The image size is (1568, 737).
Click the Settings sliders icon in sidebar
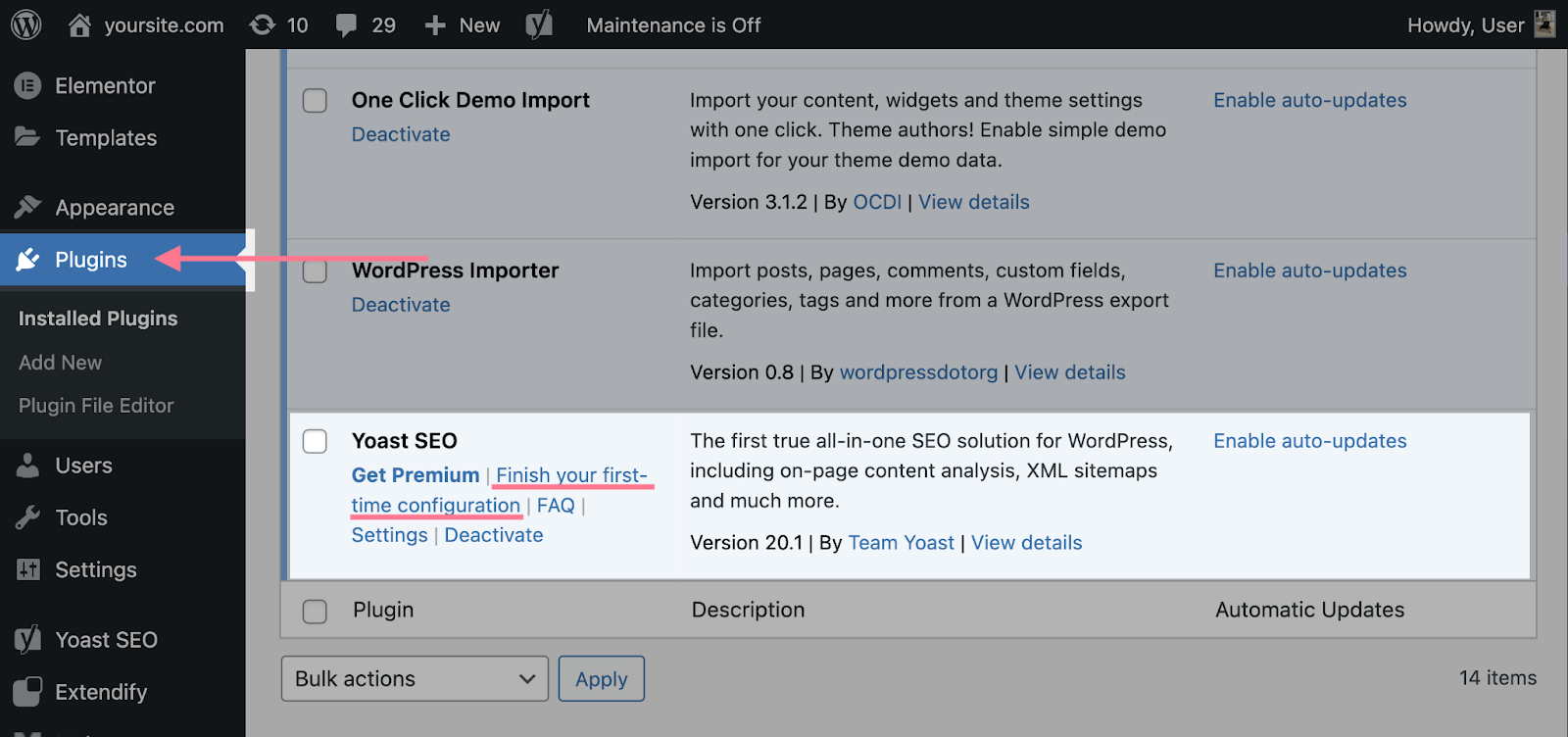point(27,569)
